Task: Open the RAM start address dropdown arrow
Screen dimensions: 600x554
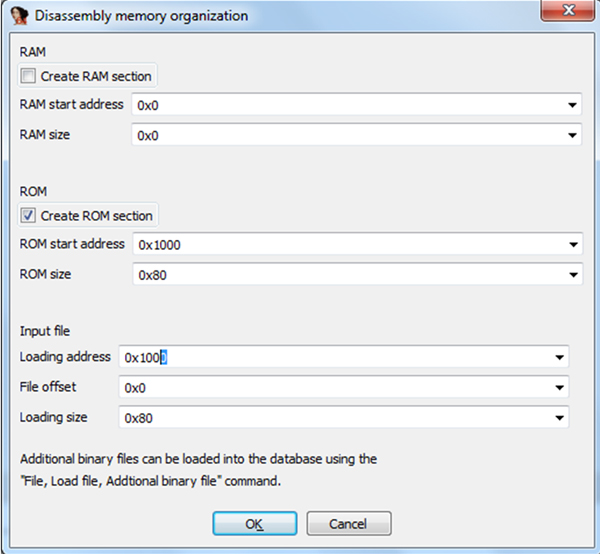Action: (x=572, y=105)
